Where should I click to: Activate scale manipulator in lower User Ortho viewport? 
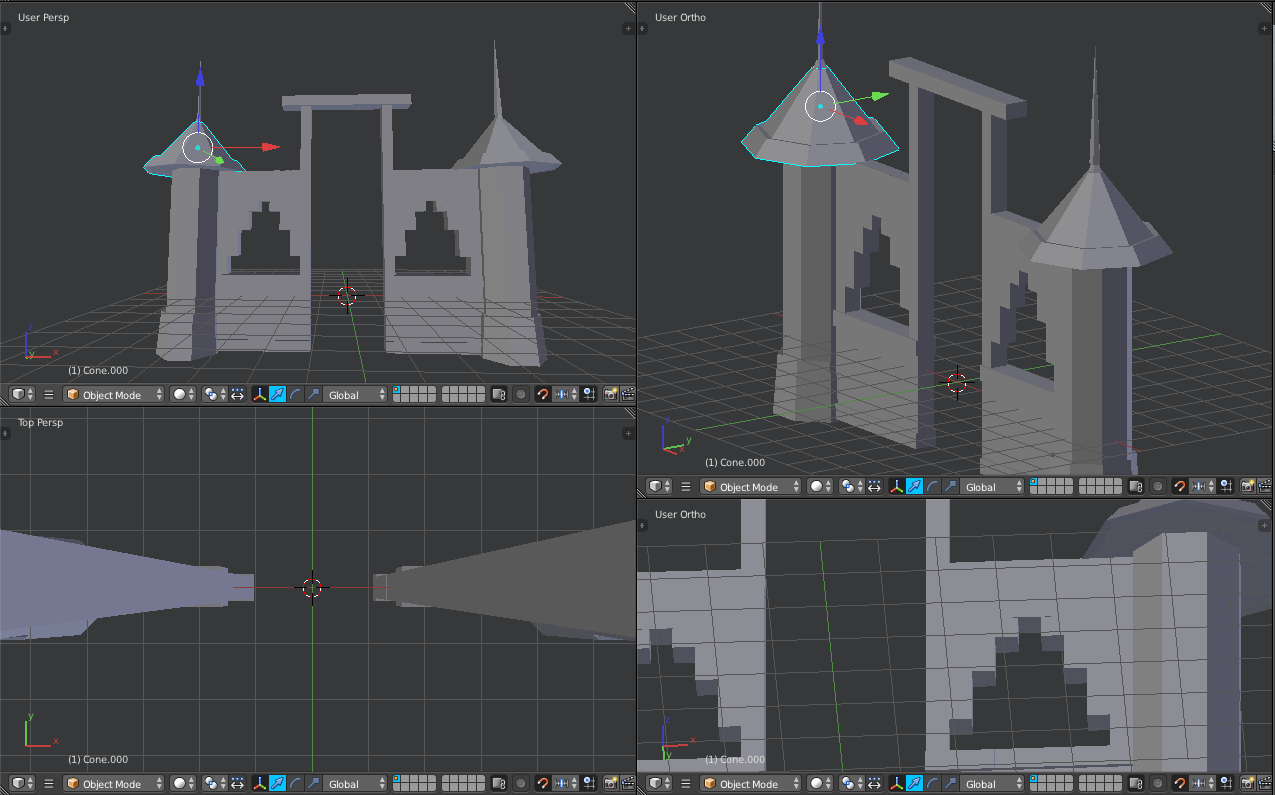pyautogui.click(x=950, y=783)
